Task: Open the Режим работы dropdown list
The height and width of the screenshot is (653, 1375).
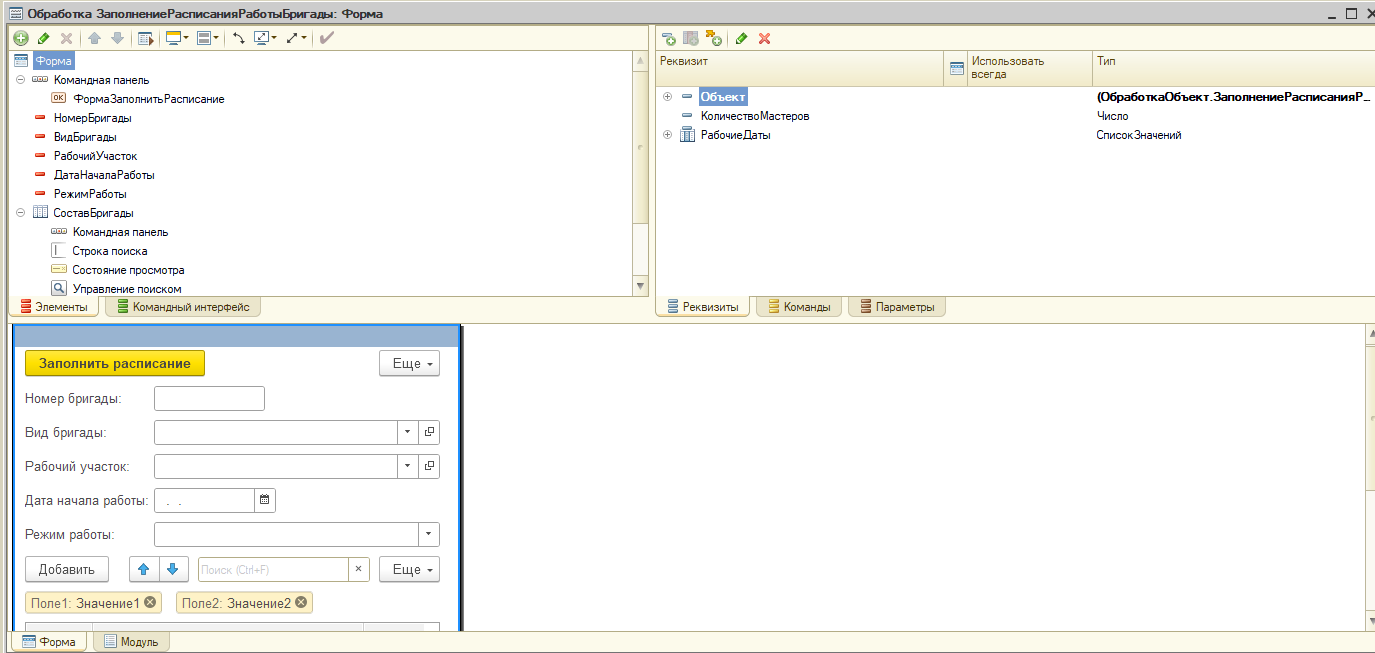Action: coord(428,534)
